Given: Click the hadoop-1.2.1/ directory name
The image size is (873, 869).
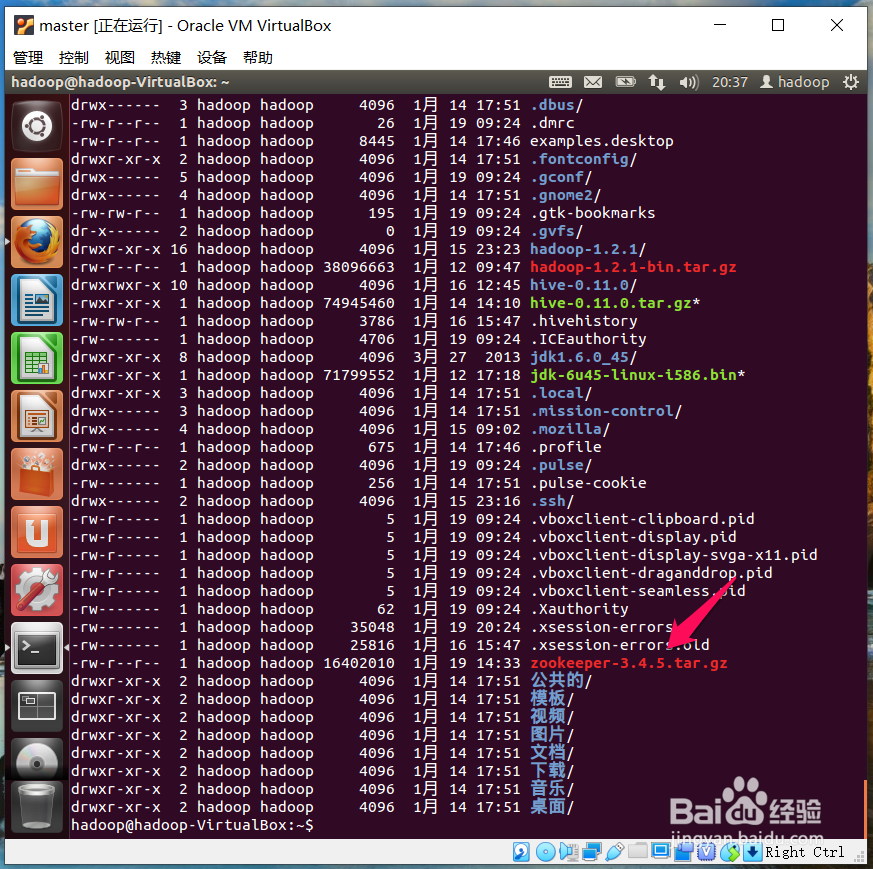Looking at the screenshot, I should point(587,249).
